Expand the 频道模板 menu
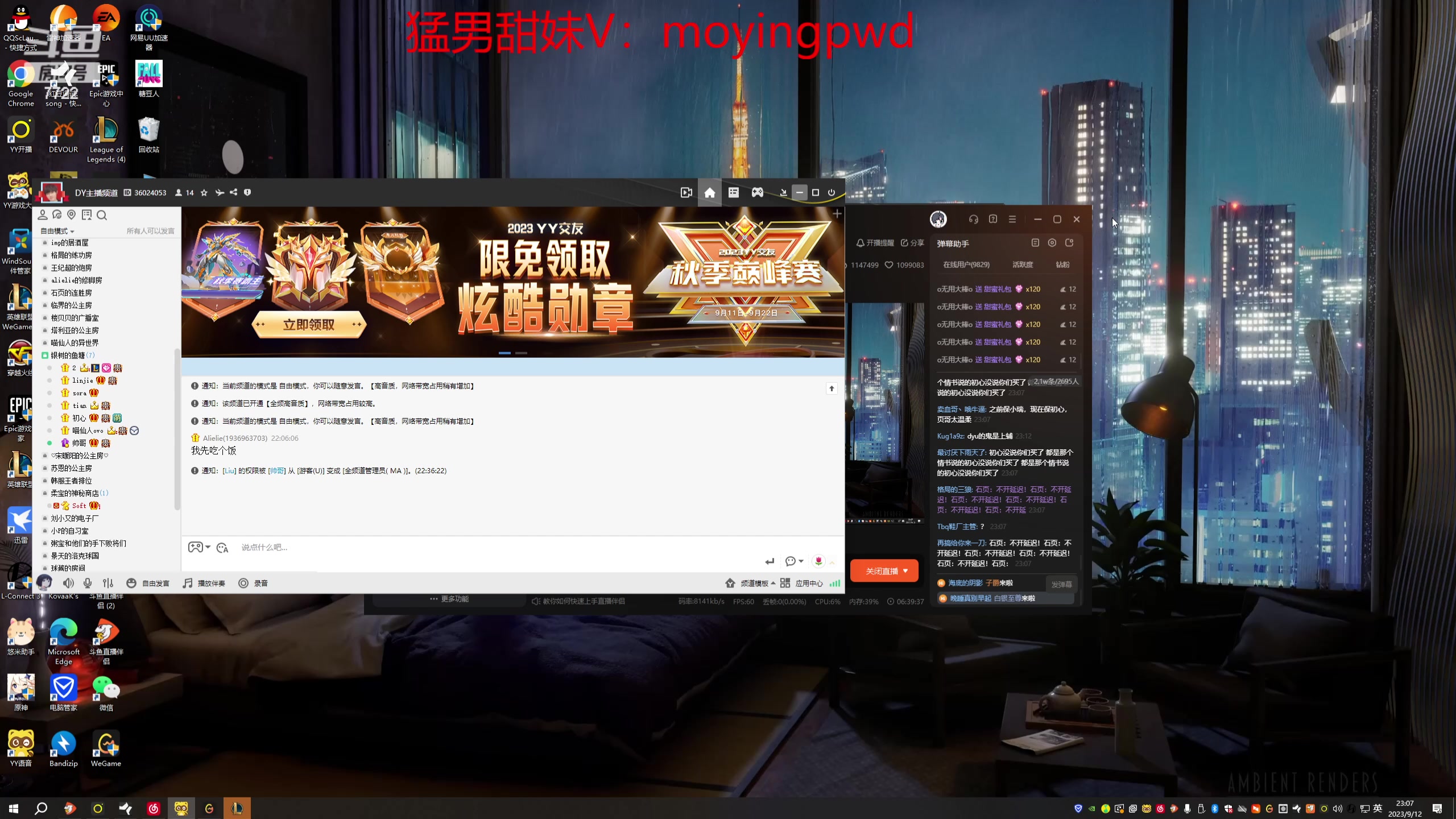 [x=751, y=584]
